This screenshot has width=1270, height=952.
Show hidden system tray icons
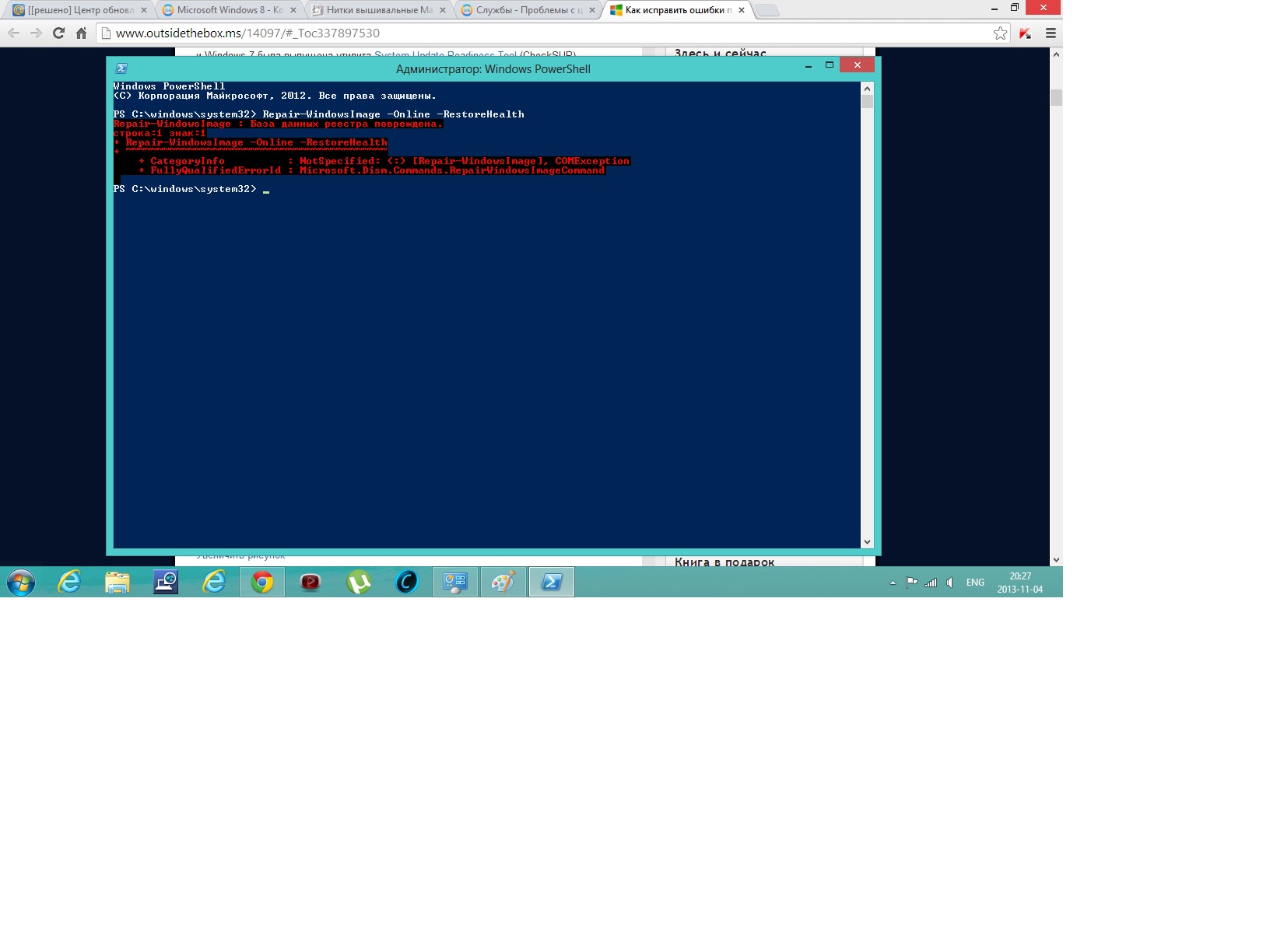point(893,583)
